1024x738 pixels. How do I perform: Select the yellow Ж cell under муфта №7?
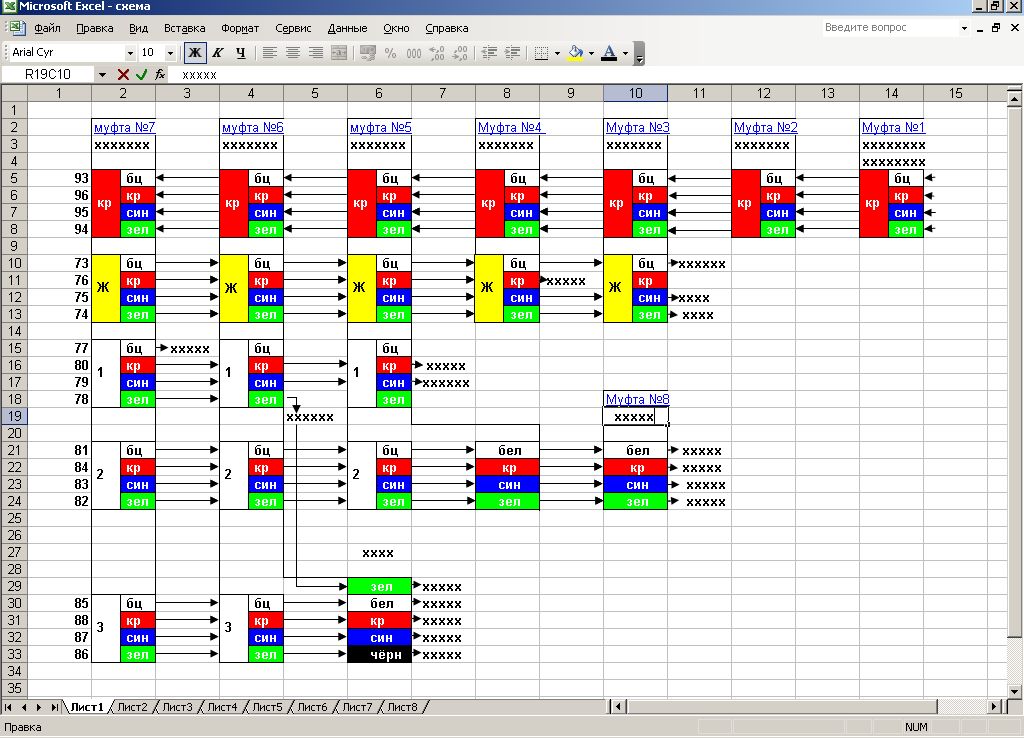106,288
